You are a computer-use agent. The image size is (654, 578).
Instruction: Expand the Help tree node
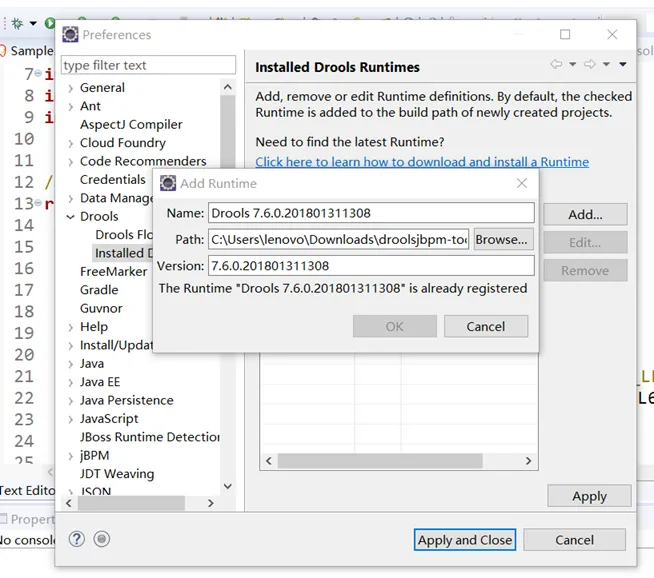70,327
